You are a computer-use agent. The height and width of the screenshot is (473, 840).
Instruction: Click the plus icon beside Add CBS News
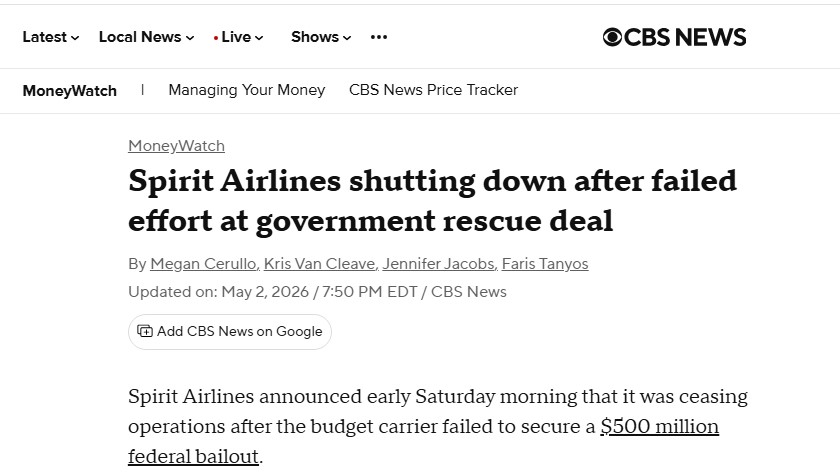click(145, 331)
